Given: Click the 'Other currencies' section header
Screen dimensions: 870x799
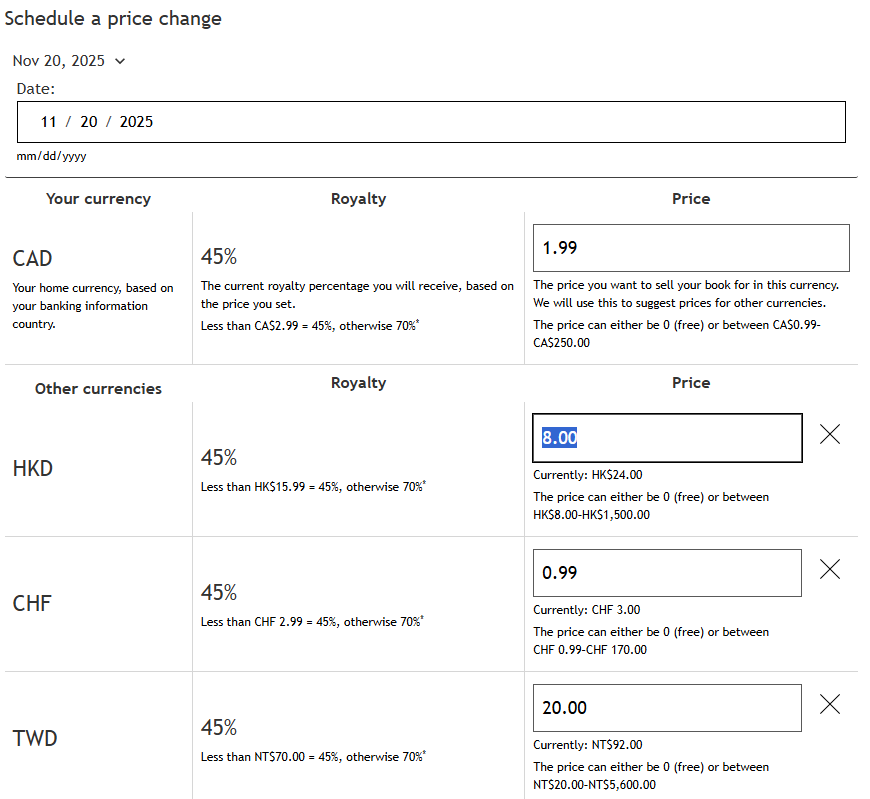Looking at the screenshot, I should click(x=98, y=389).
